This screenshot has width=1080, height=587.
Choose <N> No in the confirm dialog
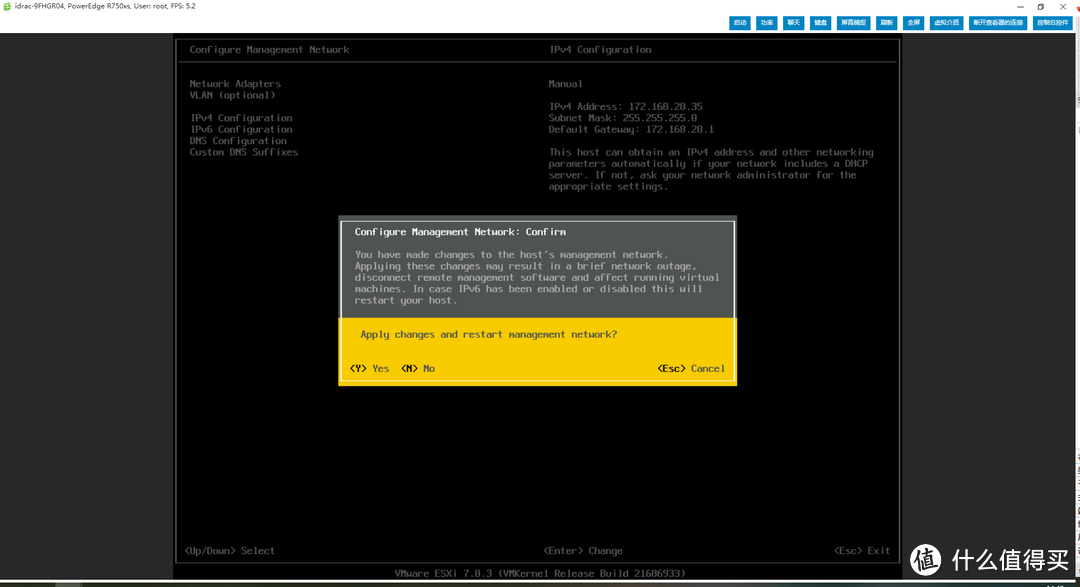(x=418, y=369)
